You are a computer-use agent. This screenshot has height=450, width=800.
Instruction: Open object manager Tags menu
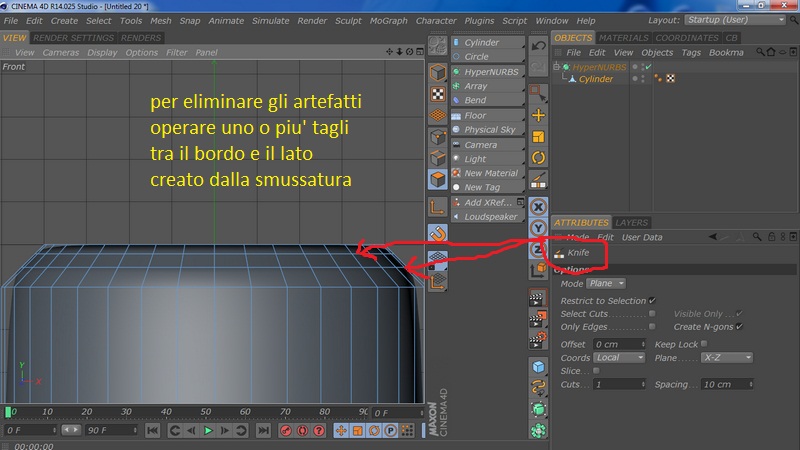(x=691, y=53)
